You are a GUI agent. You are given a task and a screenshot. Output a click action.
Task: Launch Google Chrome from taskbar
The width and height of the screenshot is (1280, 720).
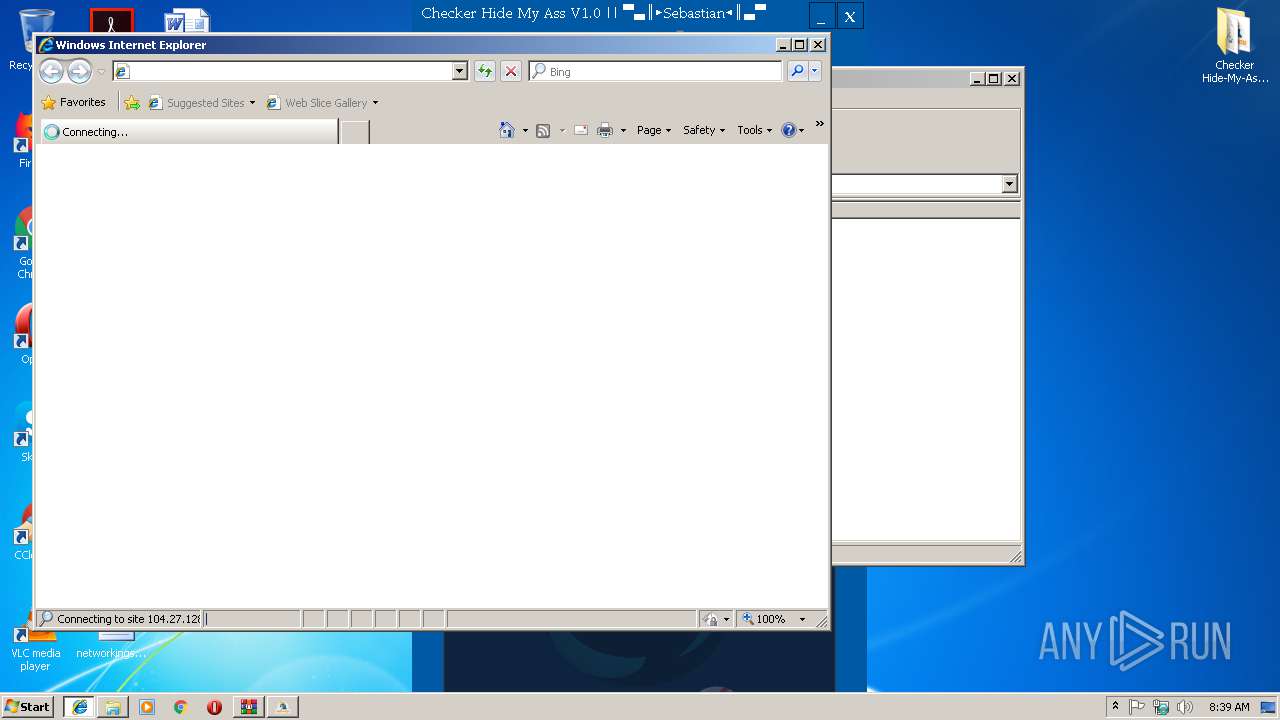(181, 706)
